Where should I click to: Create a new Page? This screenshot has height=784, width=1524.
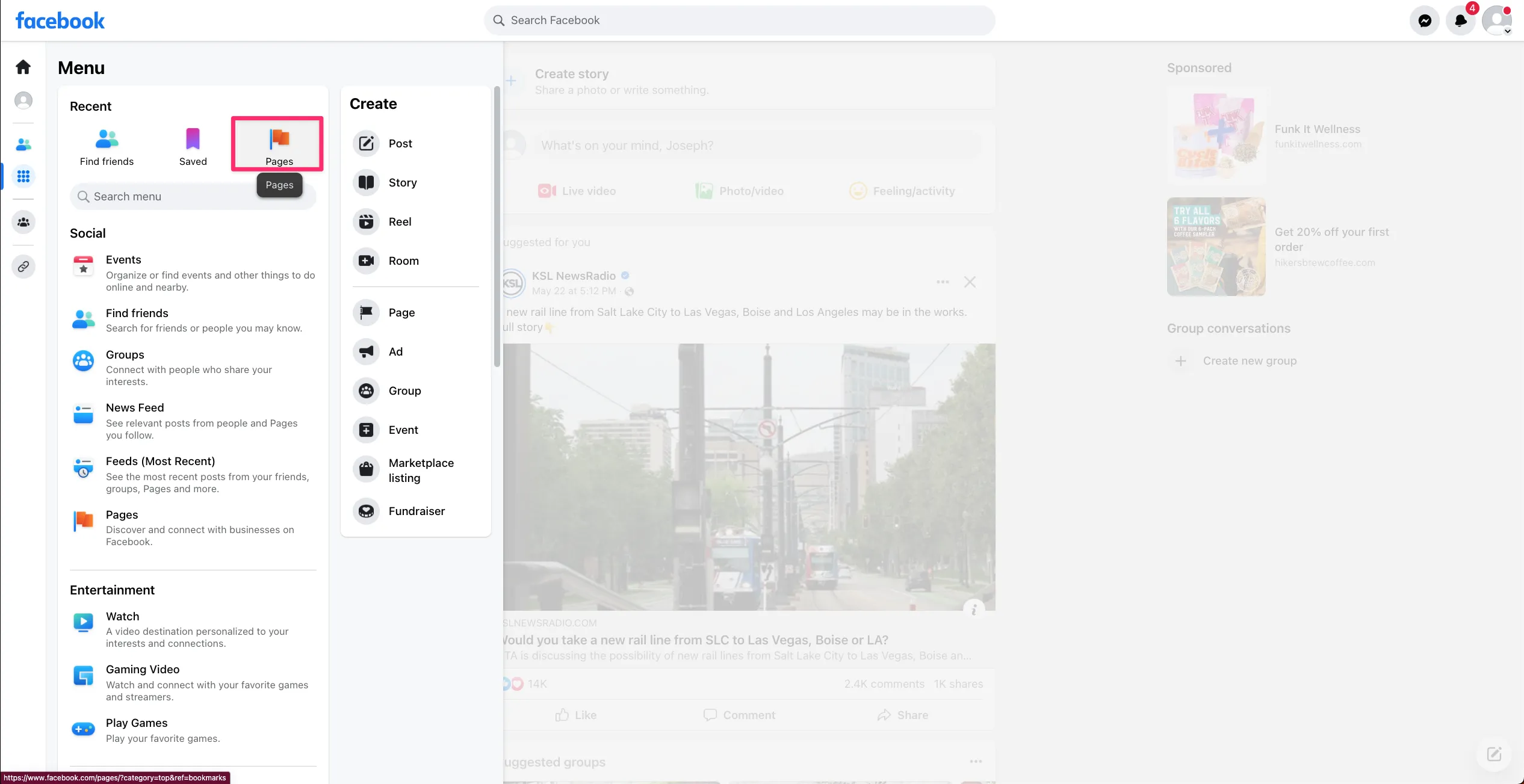coord(416,312)
